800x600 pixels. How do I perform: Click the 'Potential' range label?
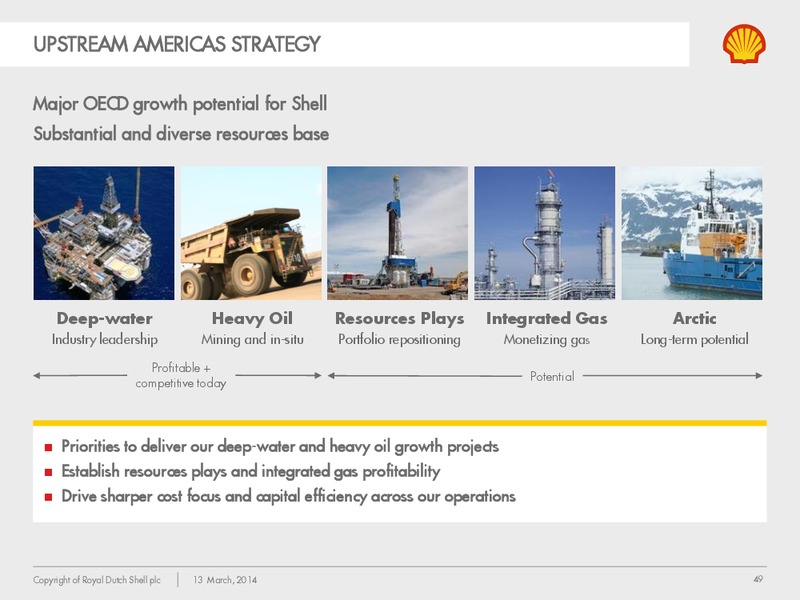point(552,377)
